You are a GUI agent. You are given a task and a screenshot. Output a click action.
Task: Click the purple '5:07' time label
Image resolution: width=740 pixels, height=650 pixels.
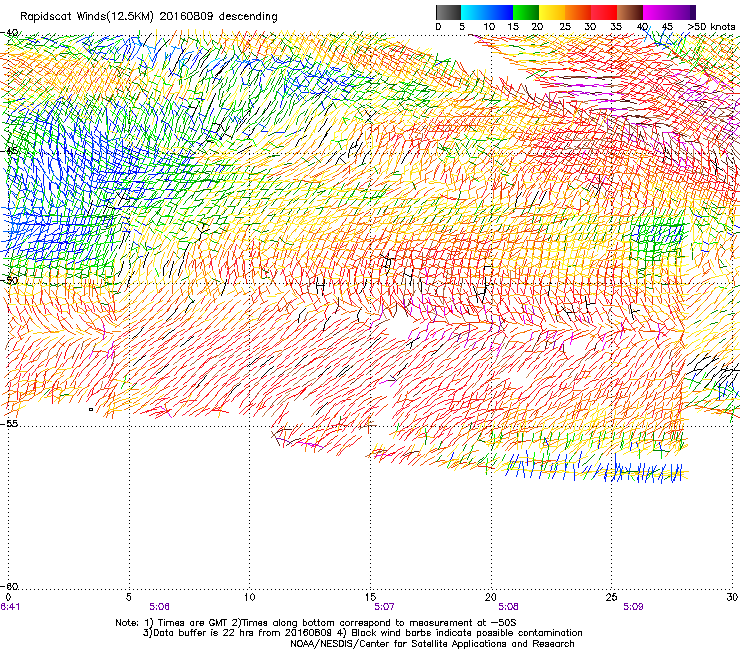click(384, 607)
